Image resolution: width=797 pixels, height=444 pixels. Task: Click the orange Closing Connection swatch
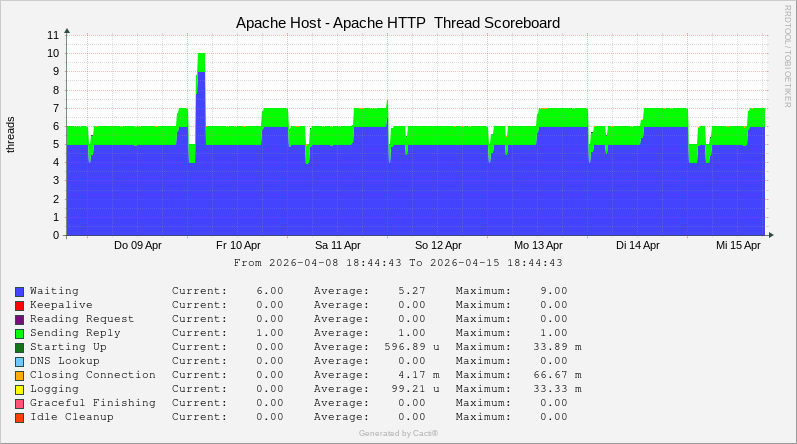click(x=19, y=375)
